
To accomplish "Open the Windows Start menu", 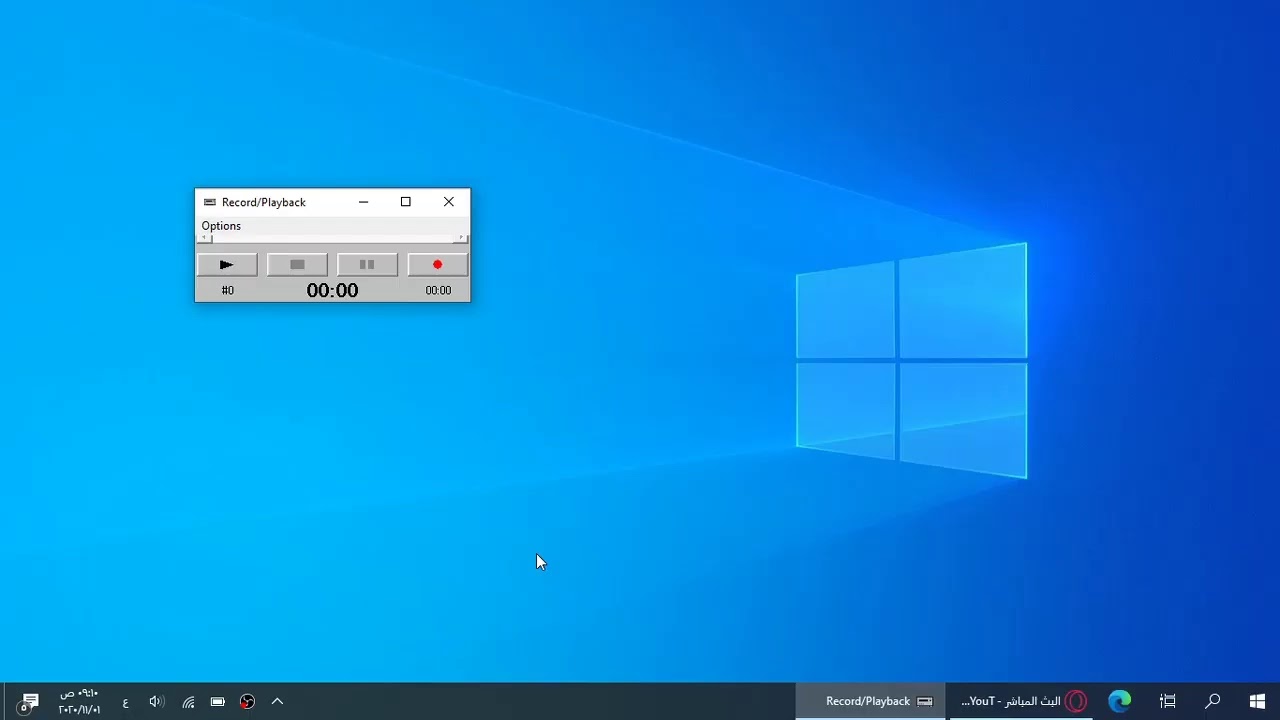I will click(1257, 701).
